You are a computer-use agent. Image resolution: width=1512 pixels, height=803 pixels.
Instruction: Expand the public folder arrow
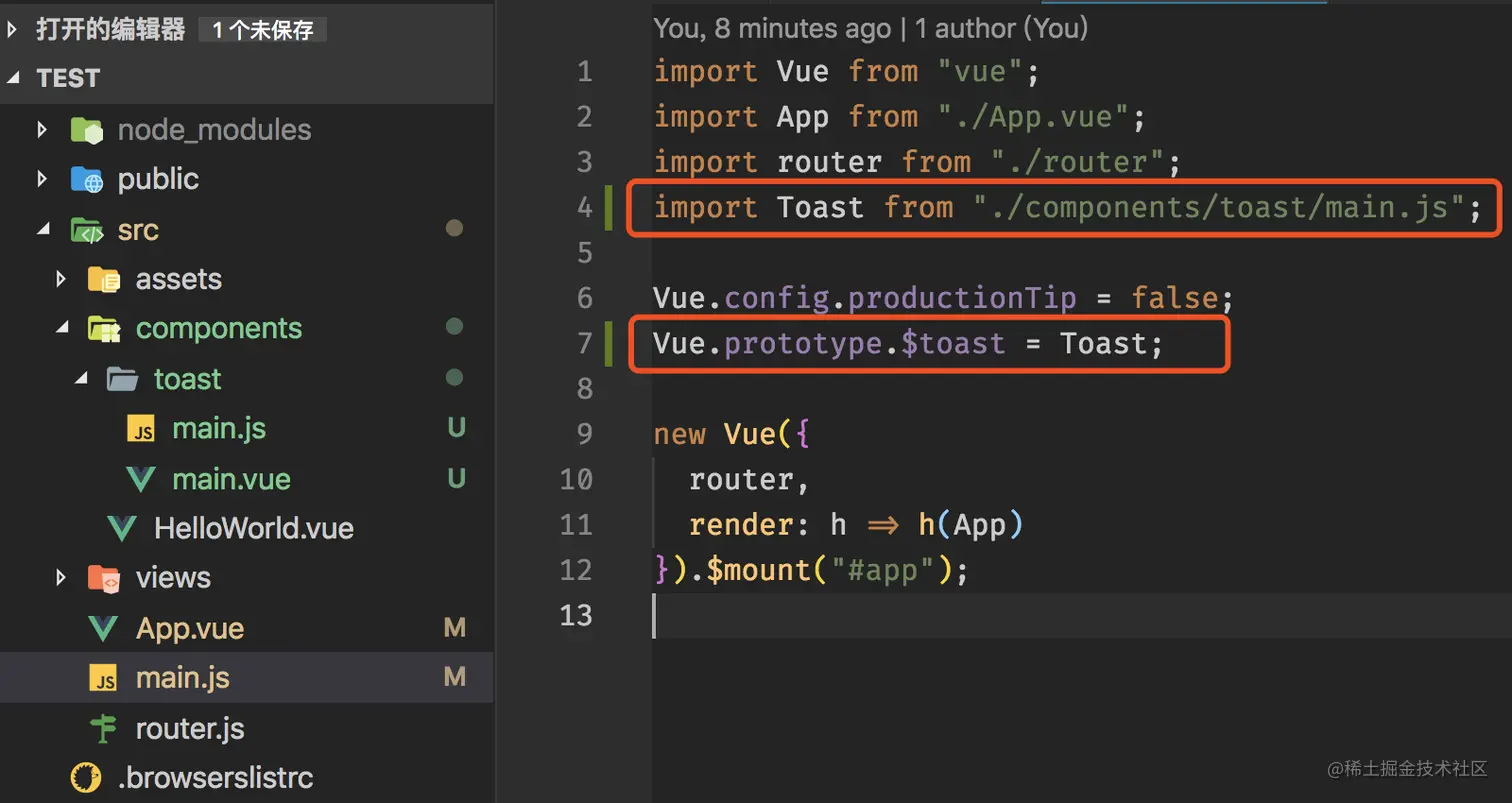pos(41,179)
